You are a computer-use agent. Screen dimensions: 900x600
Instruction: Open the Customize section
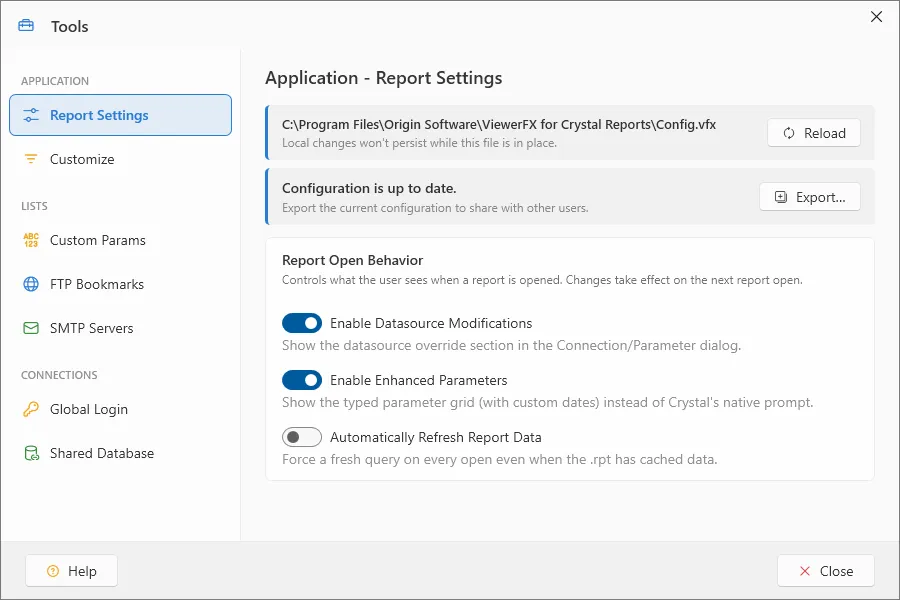pyautogui.click(x=121, y=159)
